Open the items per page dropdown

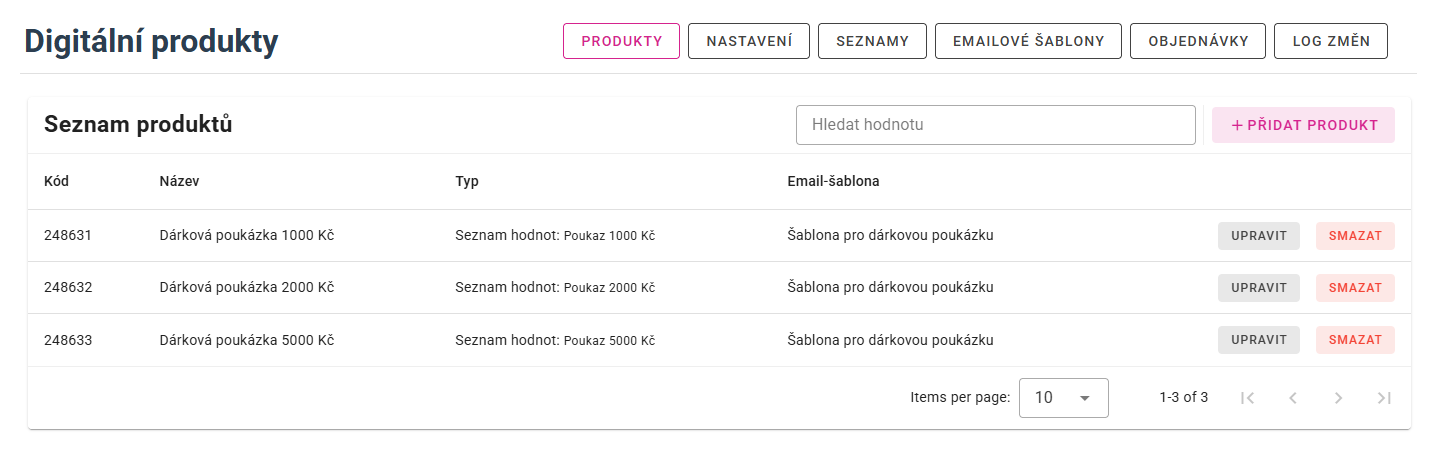coord(1063,398)
